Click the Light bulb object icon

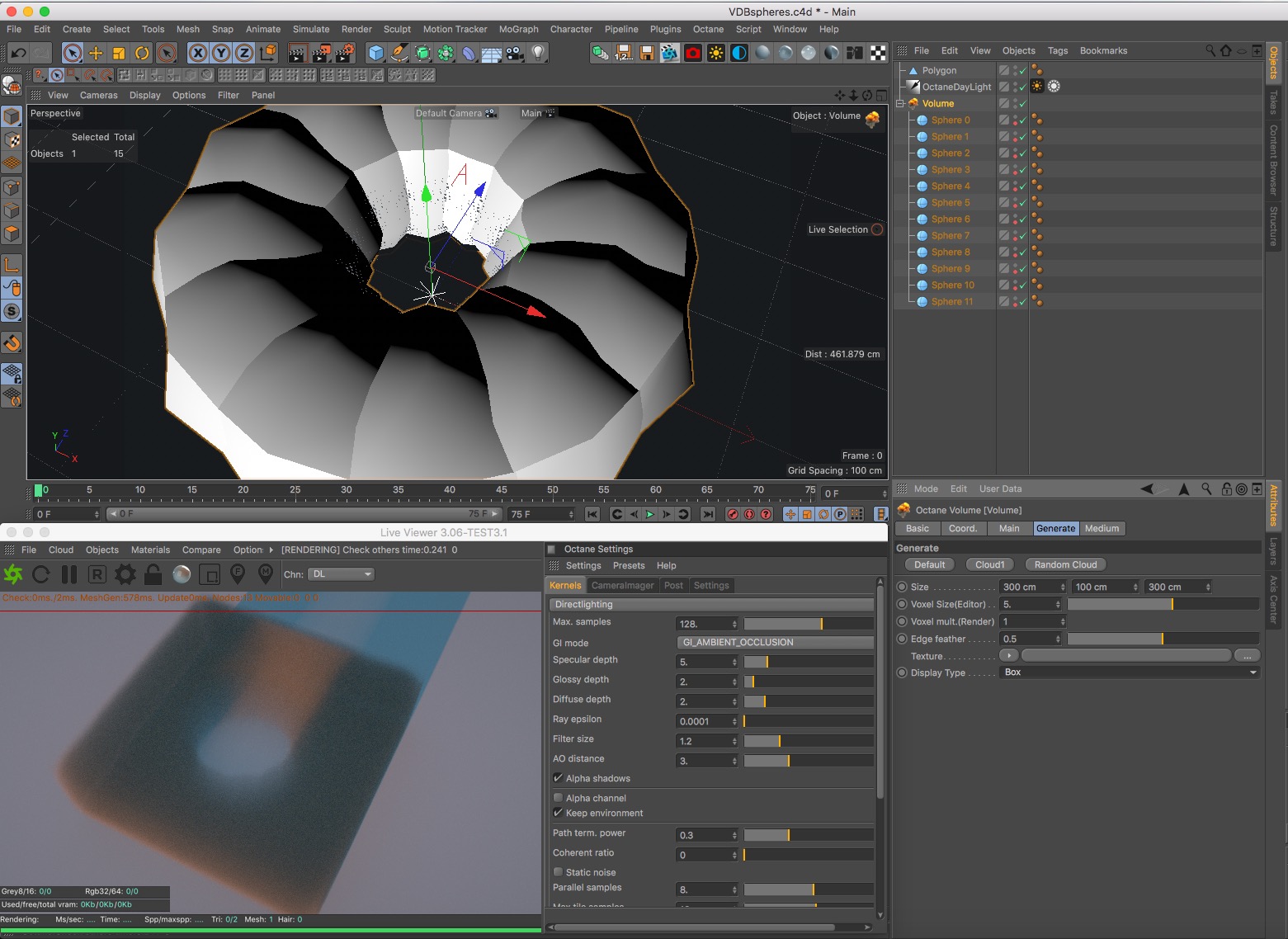tap(538, 54)
